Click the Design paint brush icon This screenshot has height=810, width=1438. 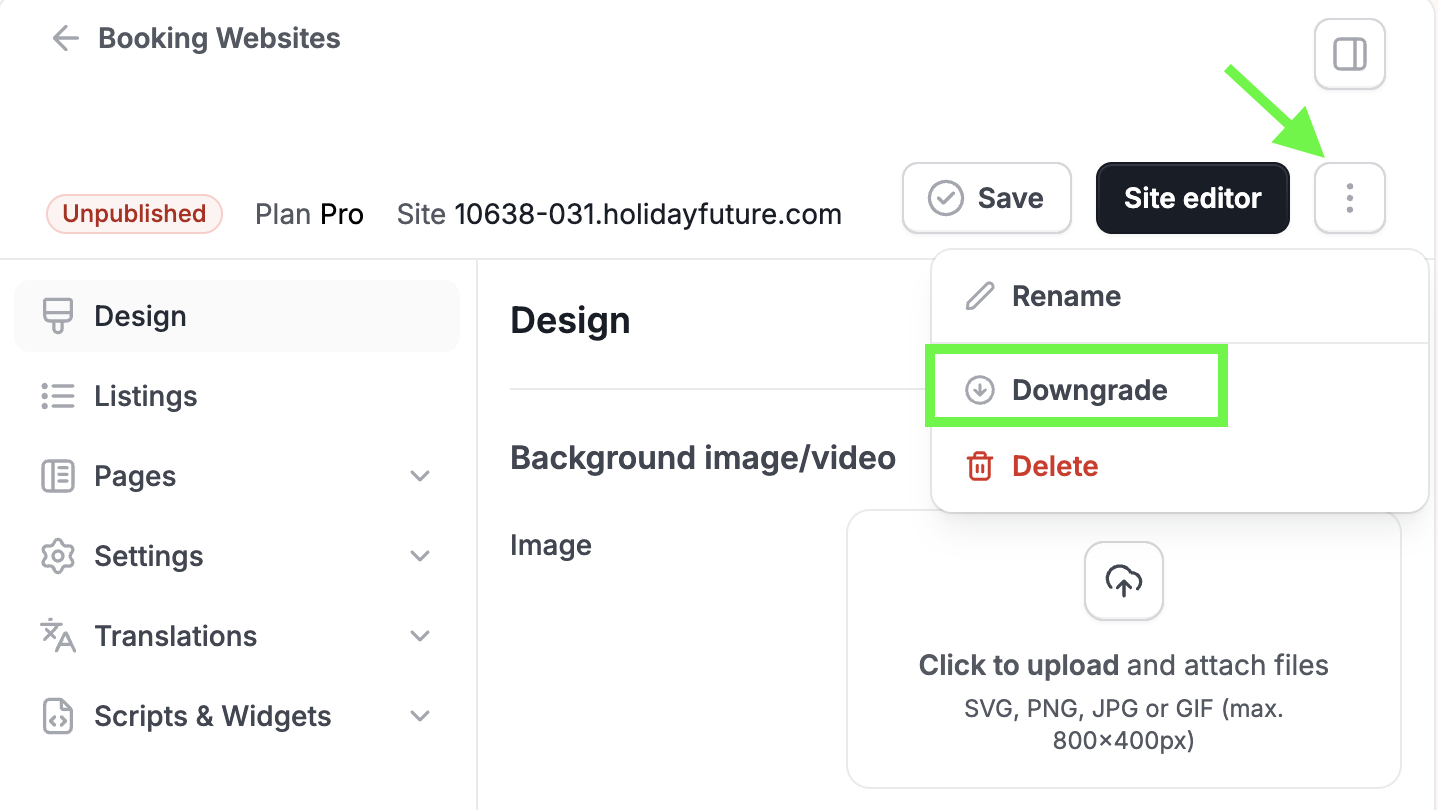pos(57,316)
